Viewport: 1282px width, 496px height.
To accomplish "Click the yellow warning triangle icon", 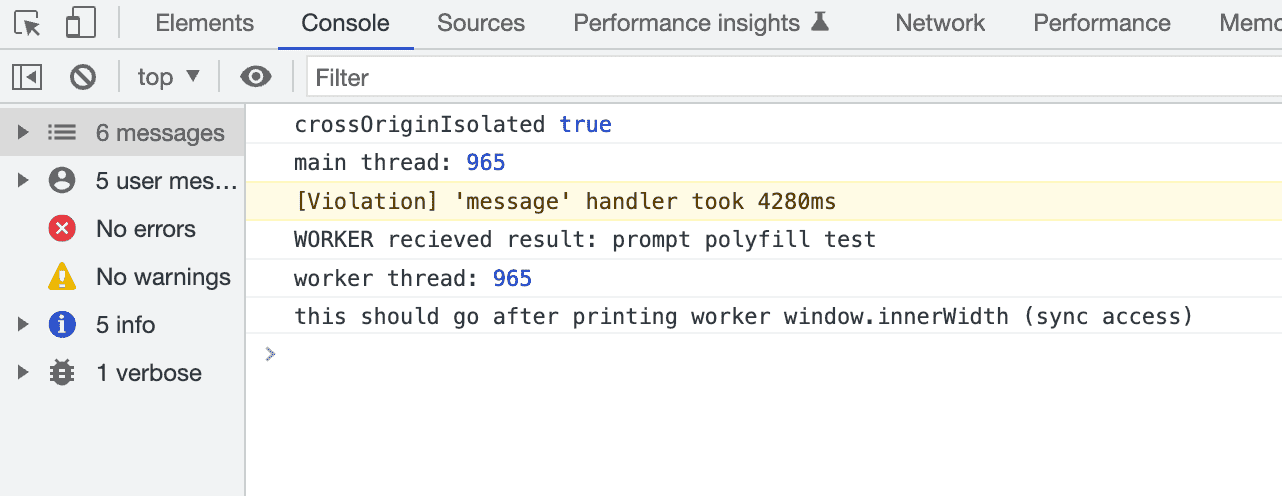I will [62, 277].
